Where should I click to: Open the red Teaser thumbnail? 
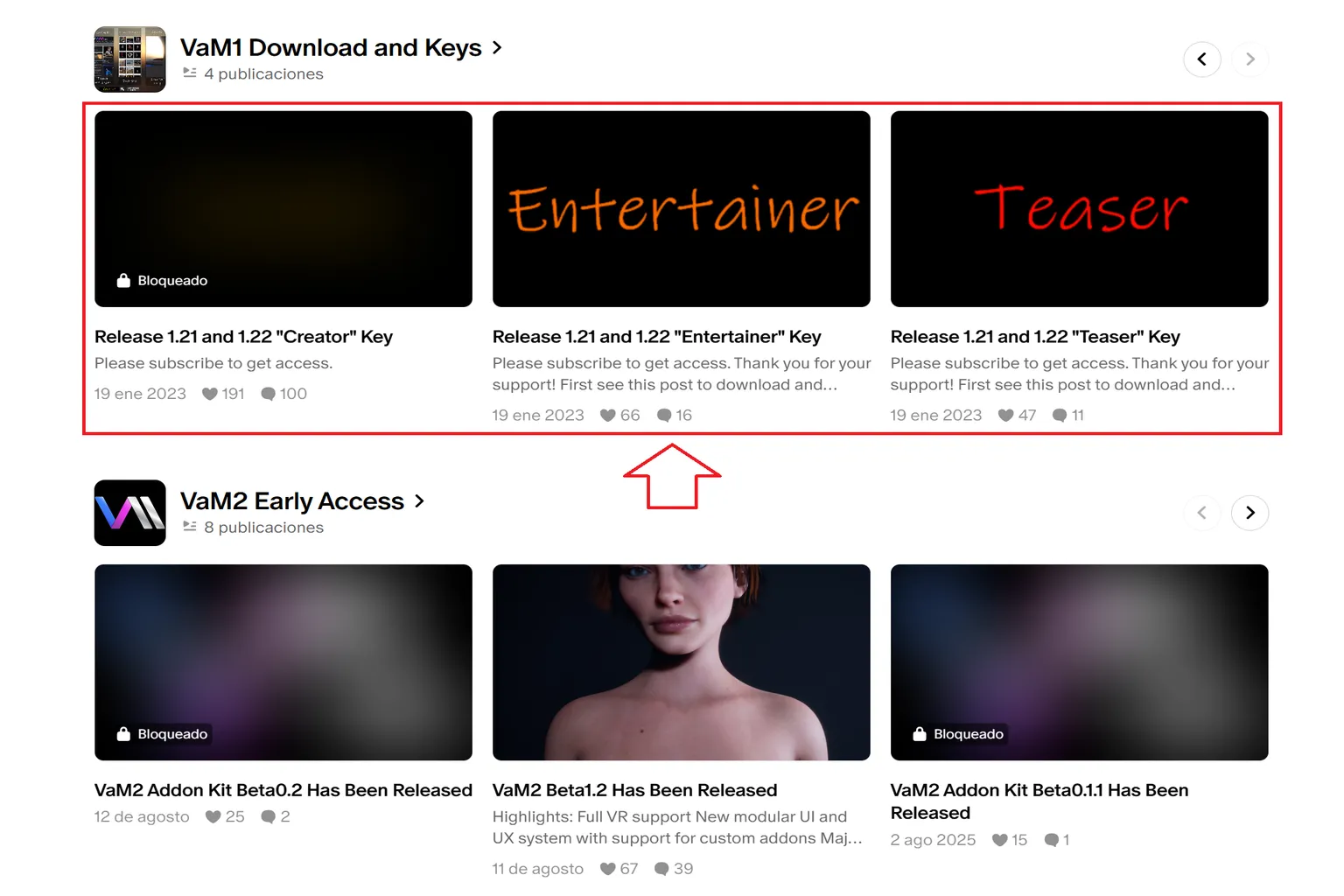(1080, 209)
